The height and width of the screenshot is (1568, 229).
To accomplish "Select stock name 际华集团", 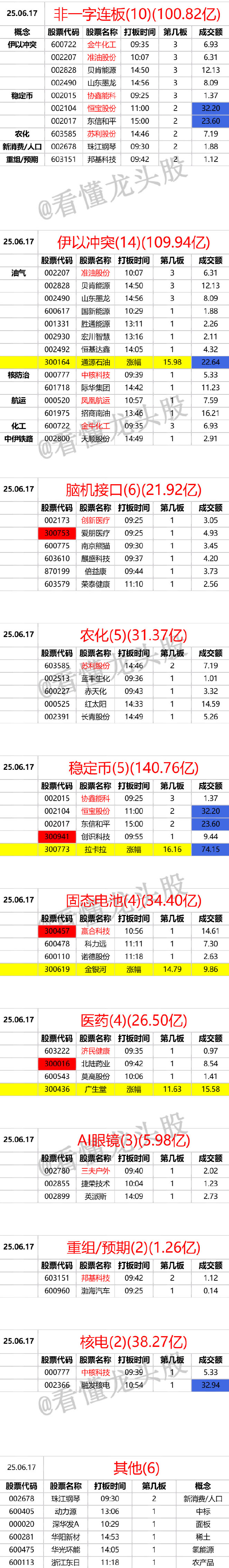I will 95,388.
